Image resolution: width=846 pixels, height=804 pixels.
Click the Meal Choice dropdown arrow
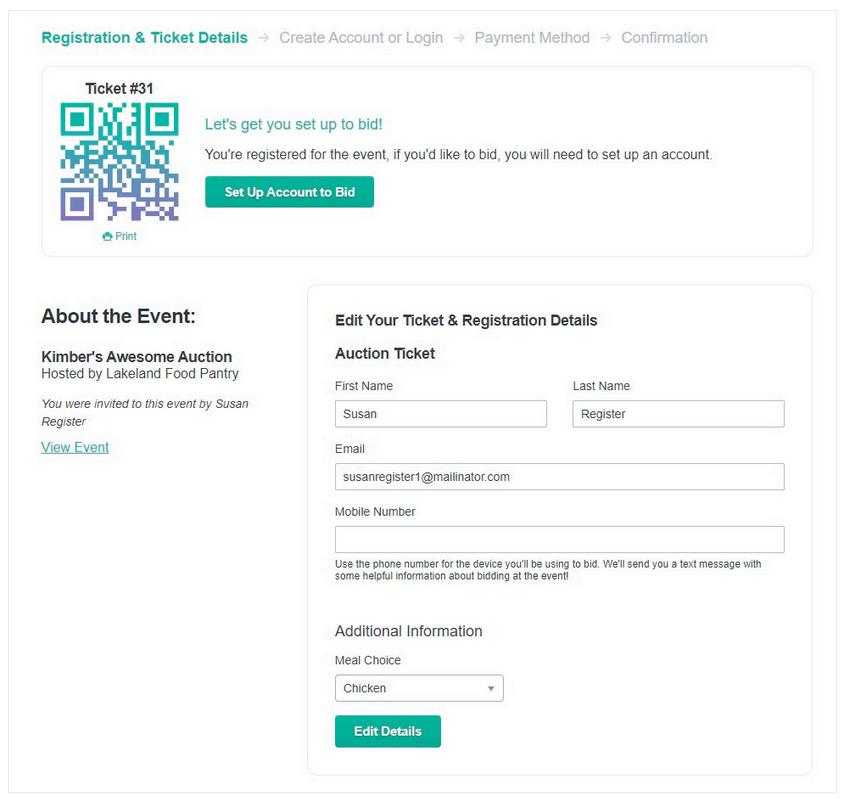(491, 688)
